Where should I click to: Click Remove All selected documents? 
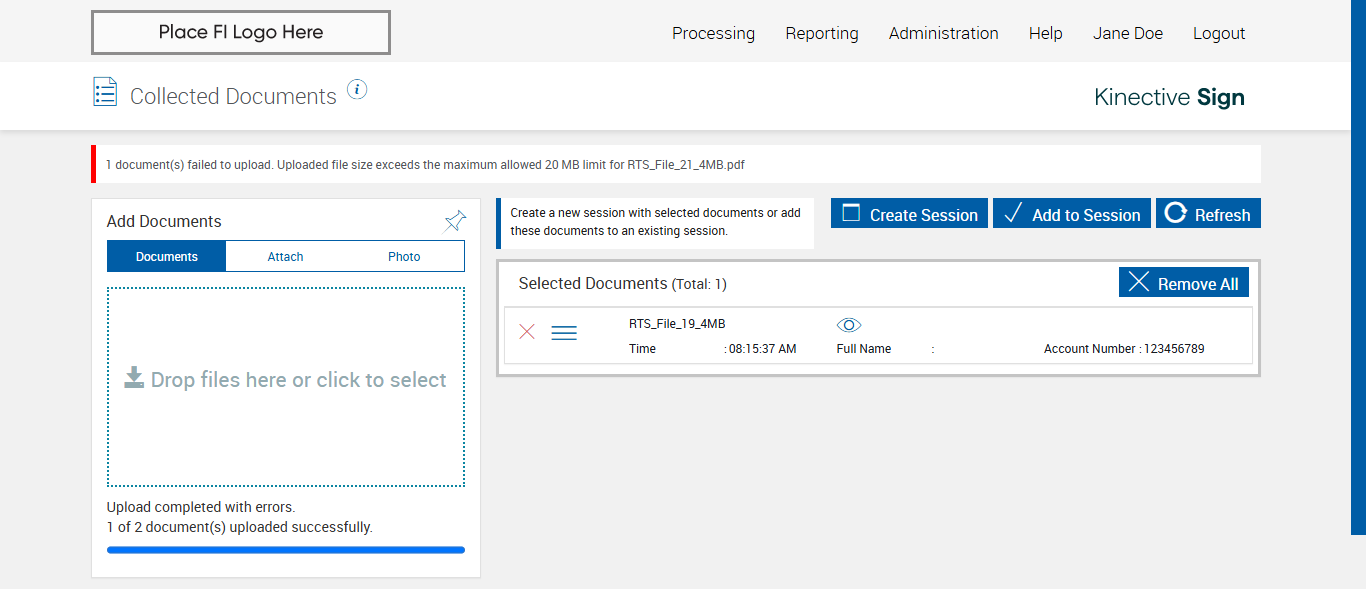pos(1183,283)
